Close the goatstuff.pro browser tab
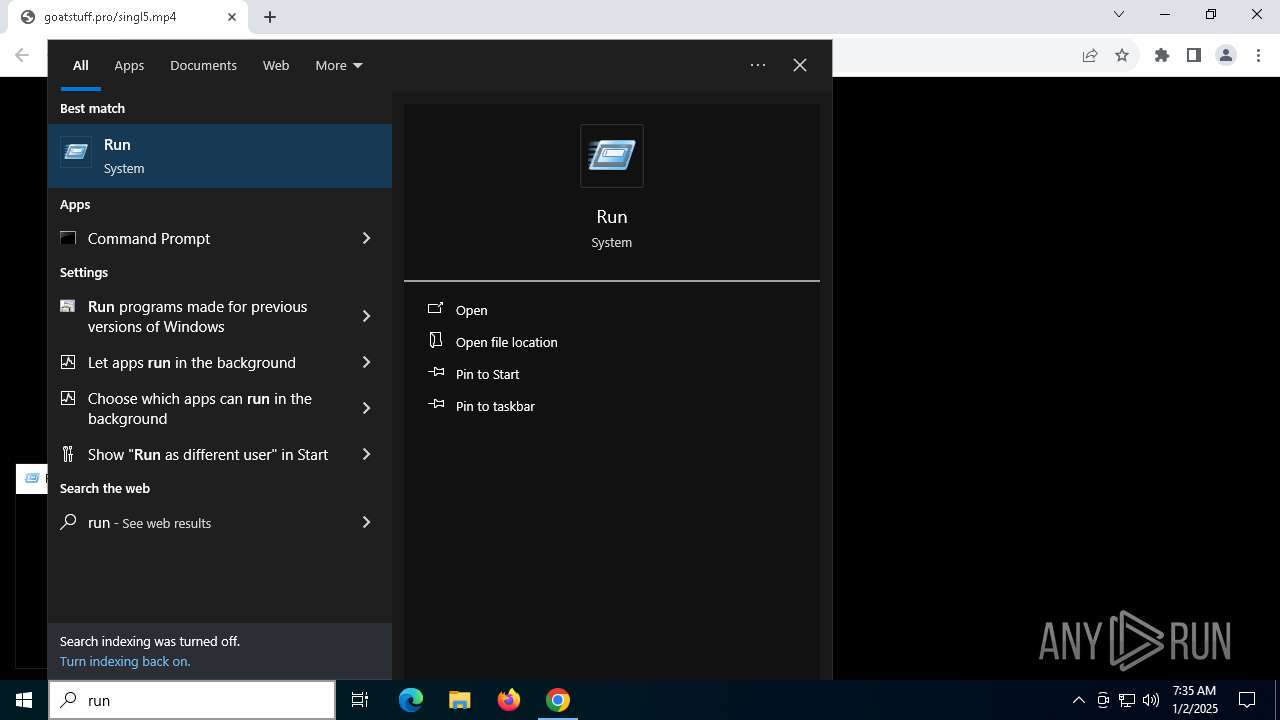This screenshot has height=720, width=1280. [x=232, y=17]
